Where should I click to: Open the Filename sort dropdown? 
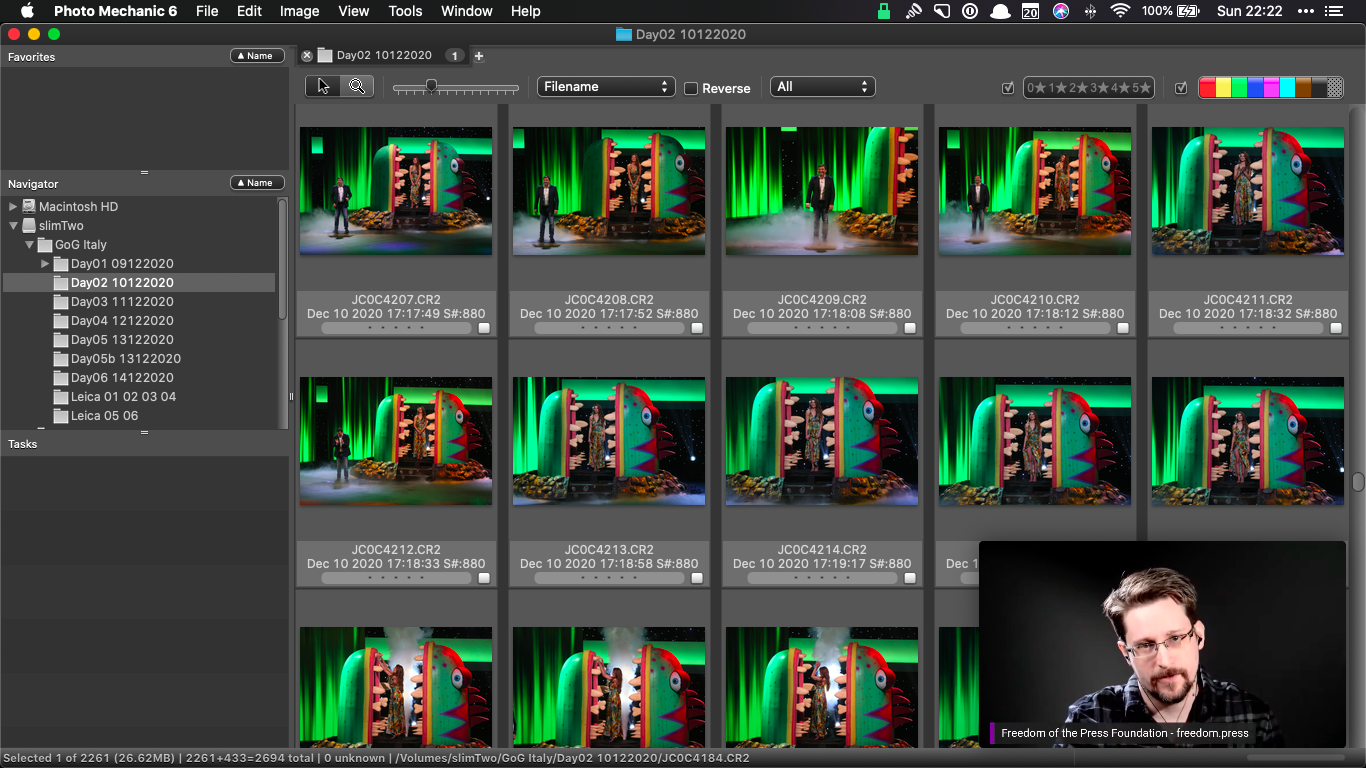(606, 87)
